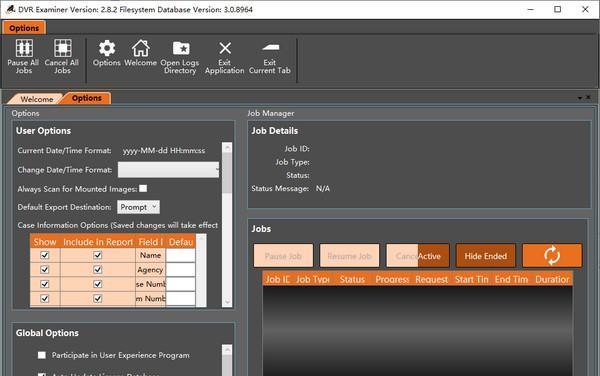Toggle Participate in User Experience Program checkbox

pos(42,355)
